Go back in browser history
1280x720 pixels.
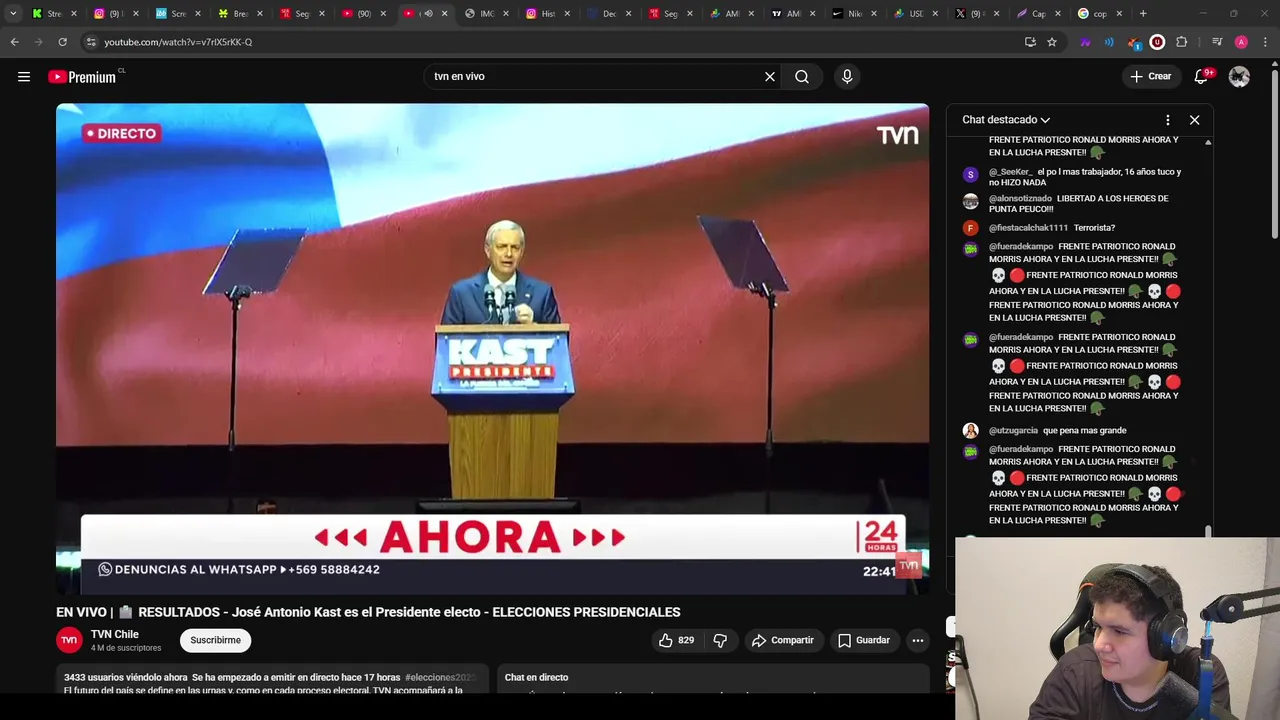tap(14, 42)
